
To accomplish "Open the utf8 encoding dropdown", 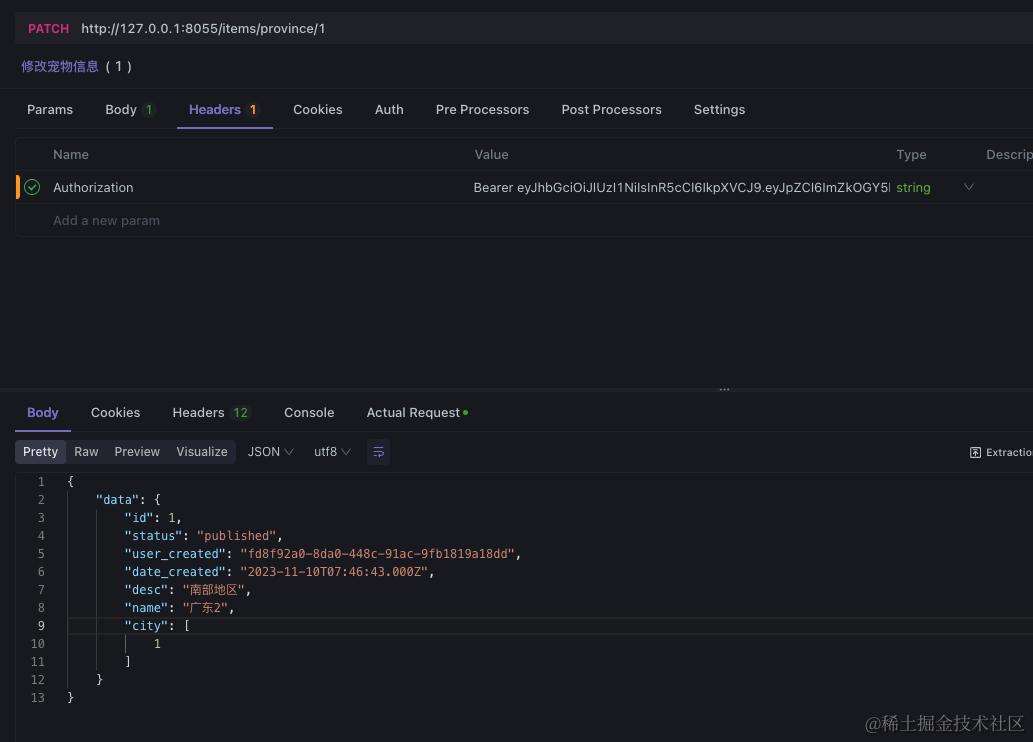I will [332, 452].
